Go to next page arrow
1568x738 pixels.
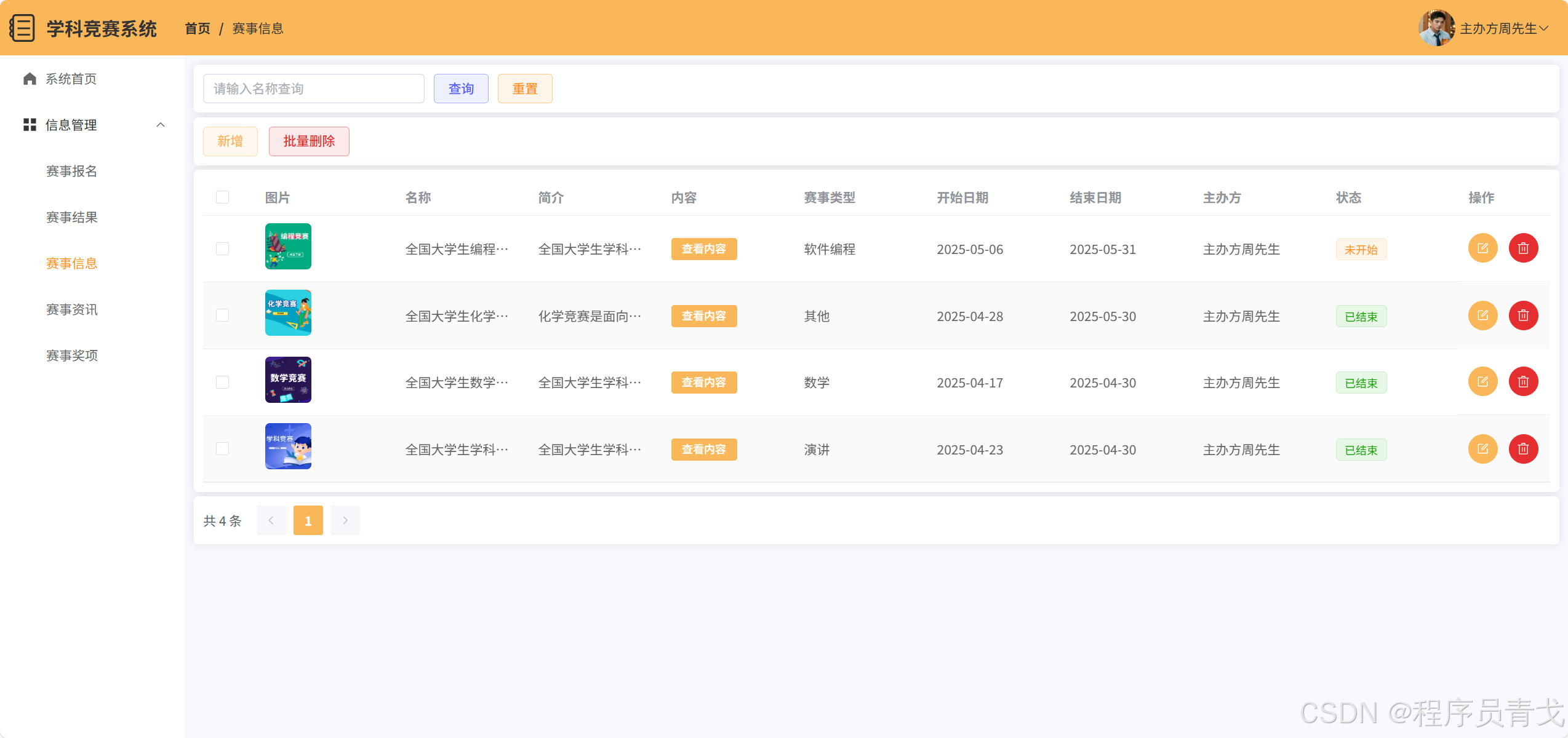[x=345, y=520]
